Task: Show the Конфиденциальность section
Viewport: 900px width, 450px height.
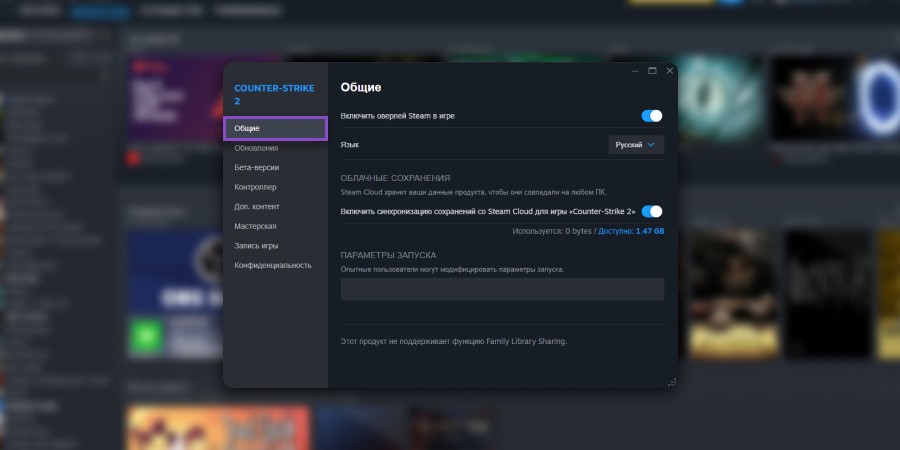Action: click(x=273, y=265)
